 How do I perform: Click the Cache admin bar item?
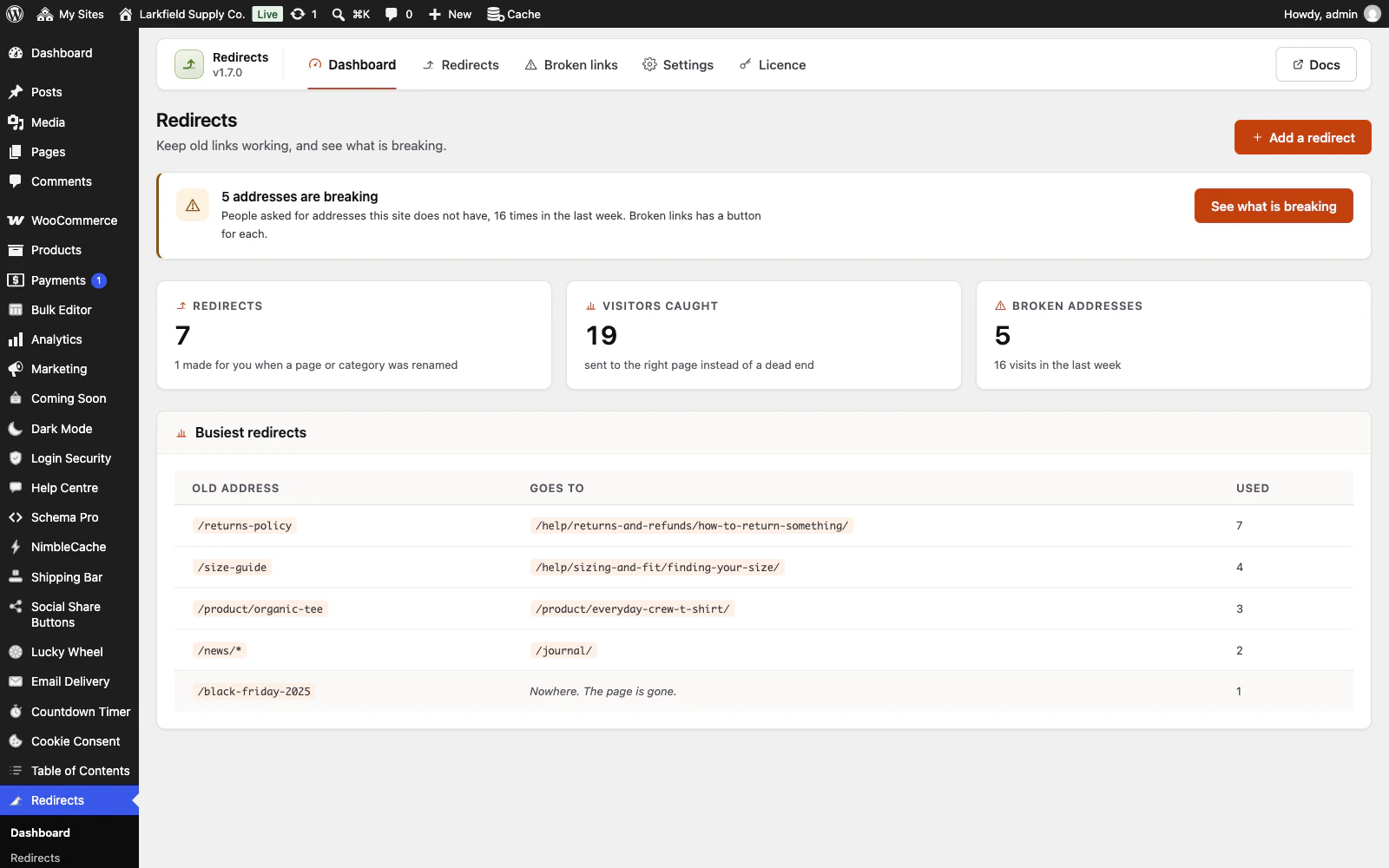[x=514, y=14]
